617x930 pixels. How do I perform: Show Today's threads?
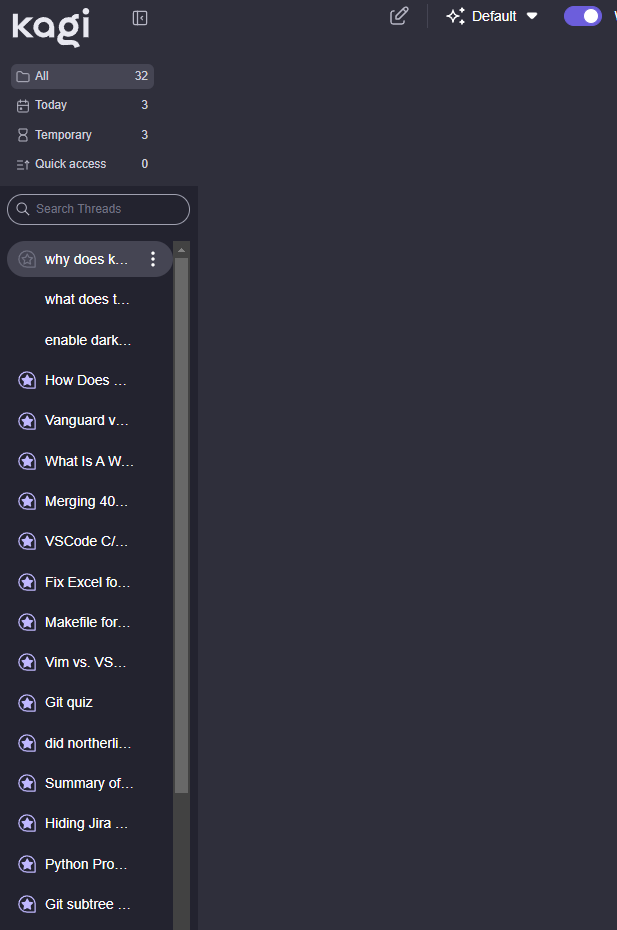click(x=82, y=105)
